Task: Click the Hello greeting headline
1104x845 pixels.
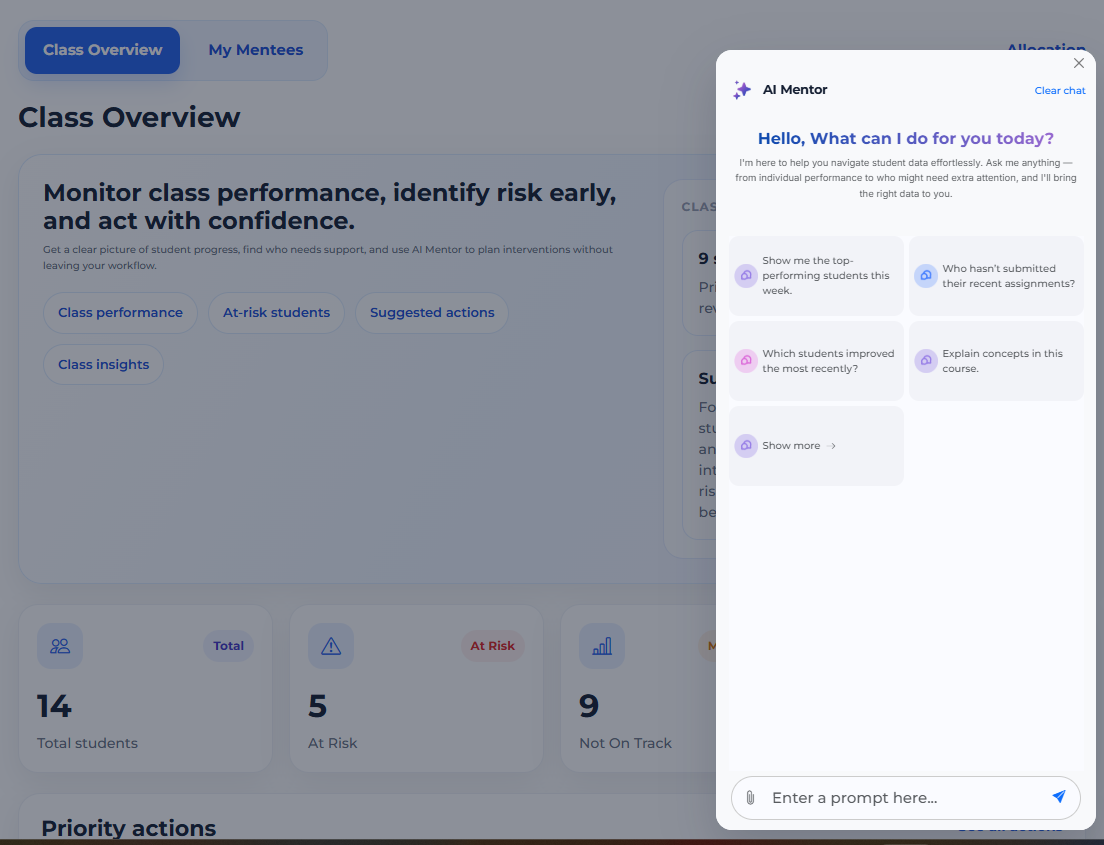Action: tap(905, 138)
